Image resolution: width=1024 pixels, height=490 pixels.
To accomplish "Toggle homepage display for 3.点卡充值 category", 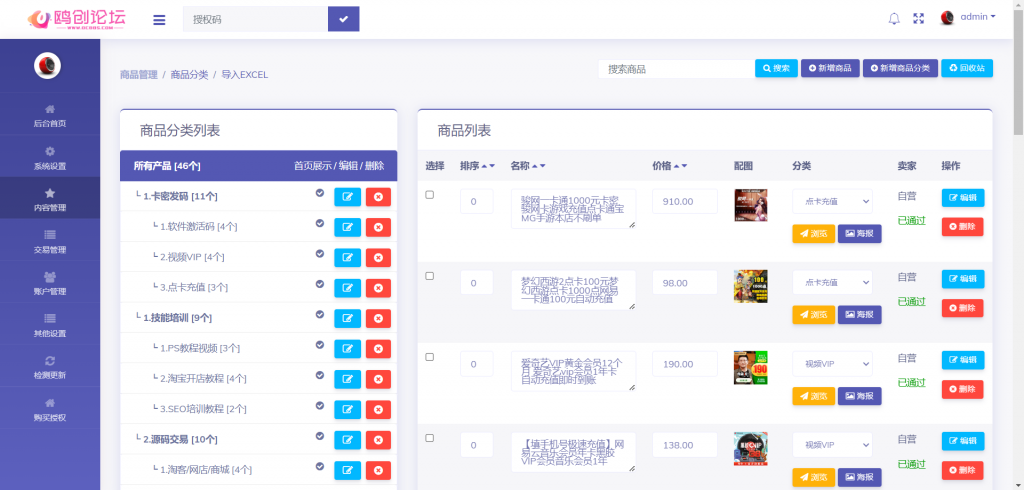I will coord(320,284).
